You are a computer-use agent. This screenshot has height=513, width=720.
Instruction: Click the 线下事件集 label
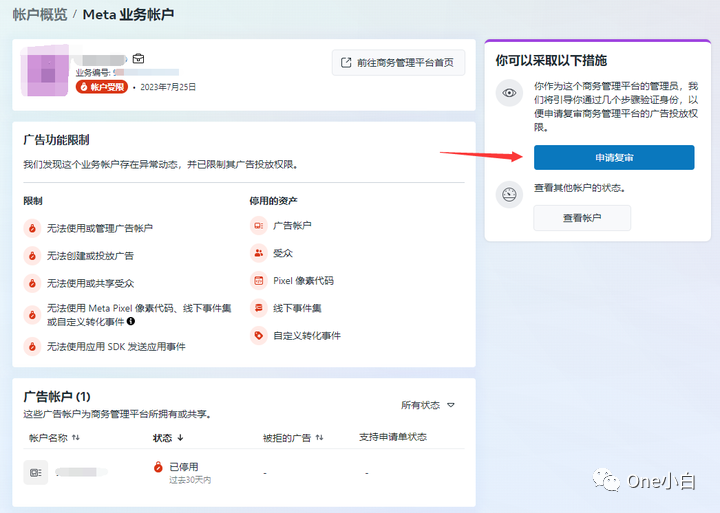click(297, 308)
